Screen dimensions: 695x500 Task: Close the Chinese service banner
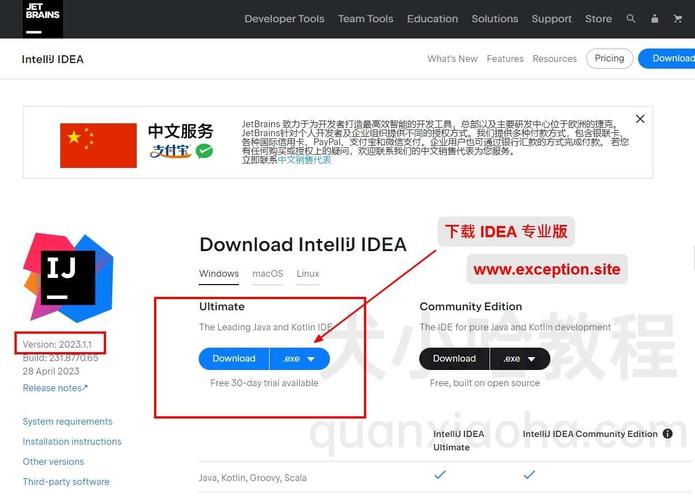pyautogui.click(x=640, y=119)
